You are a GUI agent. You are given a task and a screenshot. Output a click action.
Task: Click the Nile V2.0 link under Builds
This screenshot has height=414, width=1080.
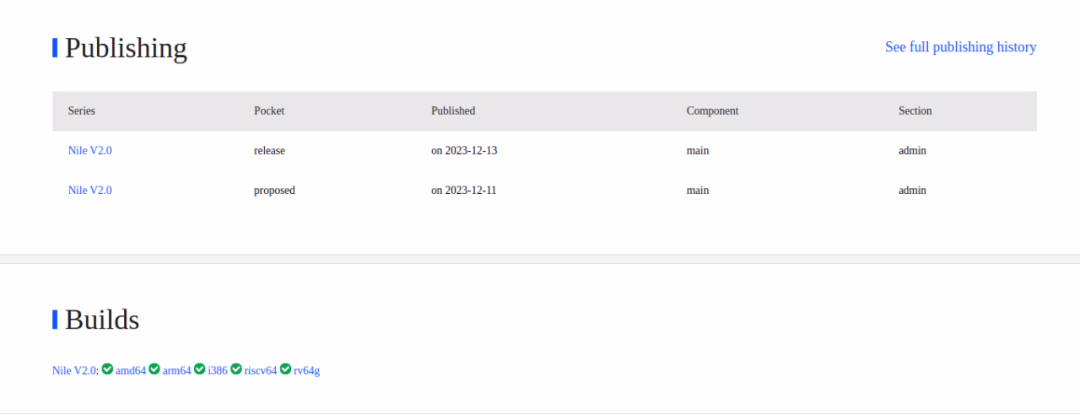pyautogui.click(x=74, y=371)
